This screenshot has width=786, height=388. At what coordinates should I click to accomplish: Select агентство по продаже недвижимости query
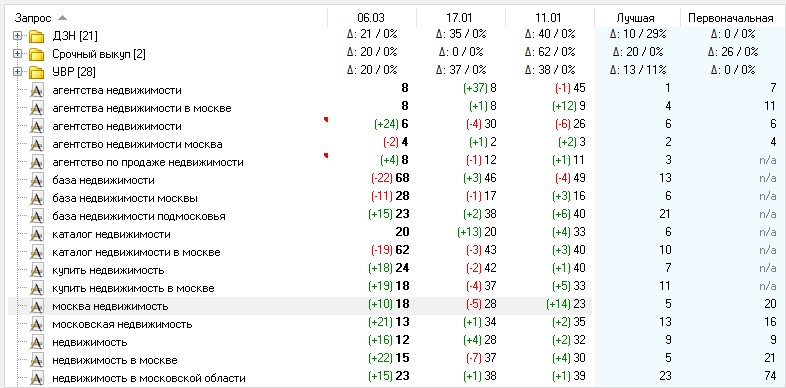coord(148,162)
